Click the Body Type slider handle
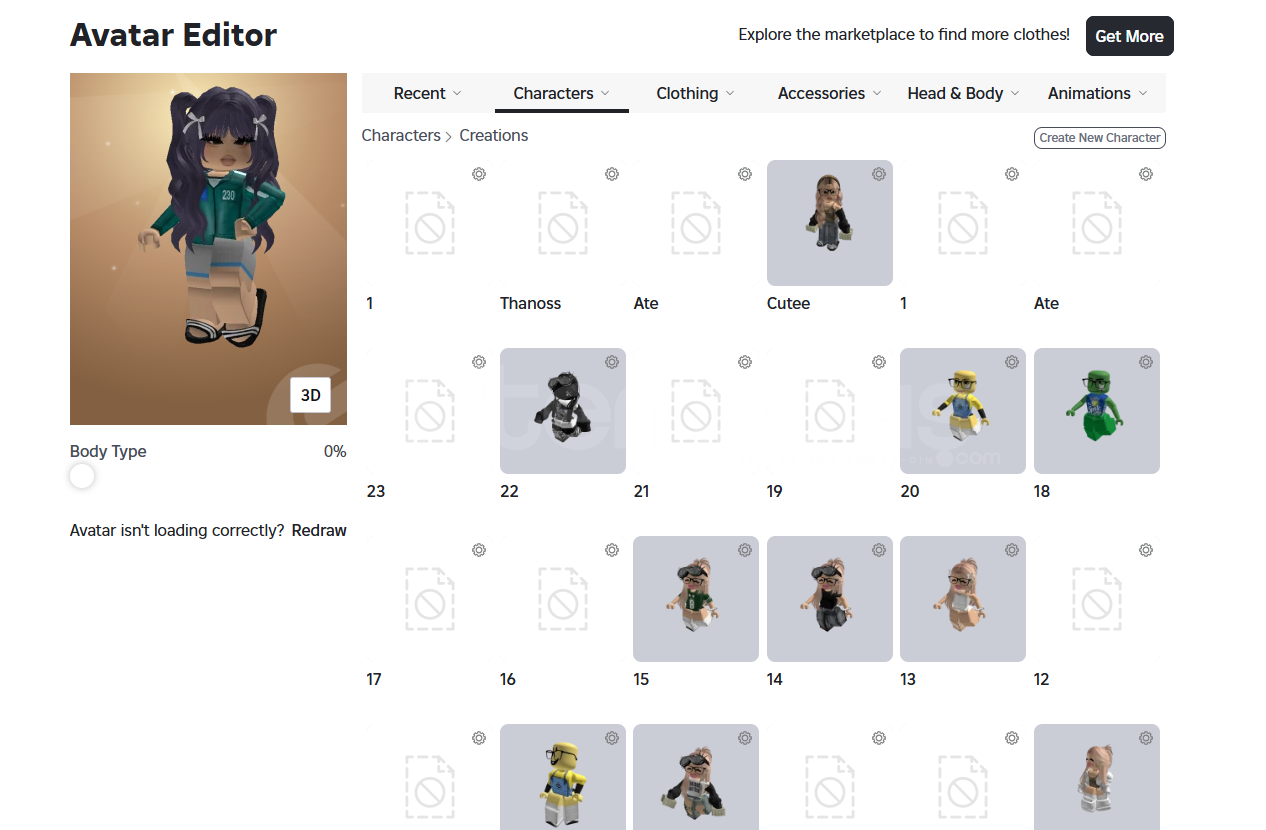The height and width of the screenshot is (830, 1266). click(82, 477)
